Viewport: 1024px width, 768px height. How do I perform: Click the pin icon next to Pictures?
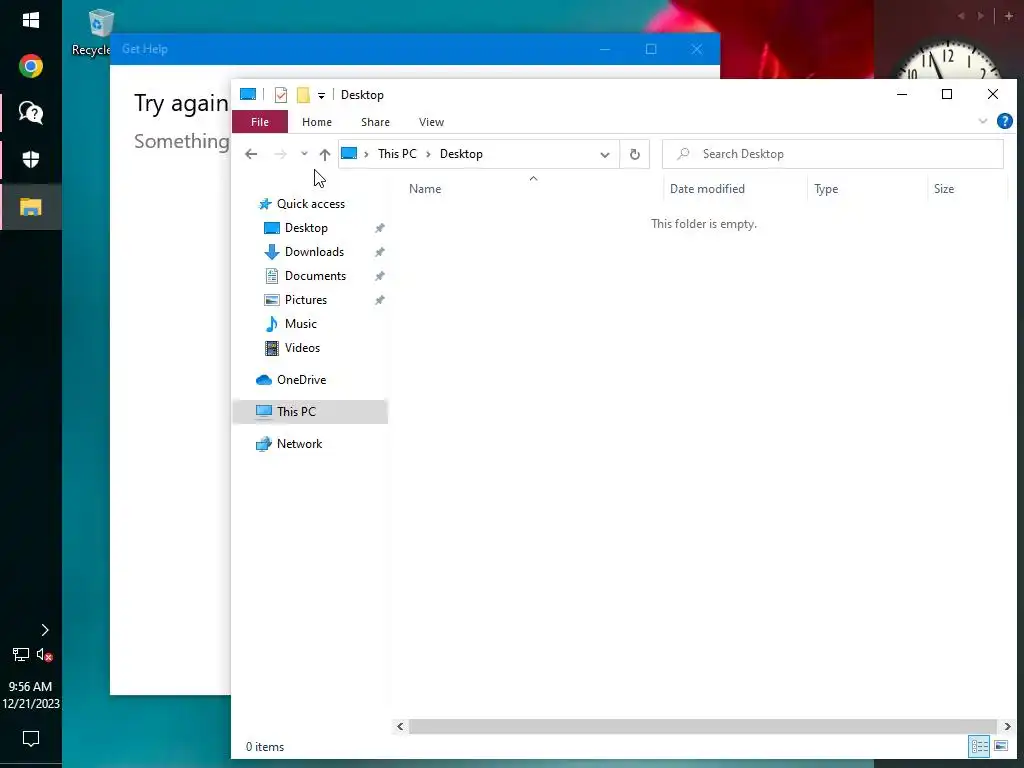(x=379, y=300)
